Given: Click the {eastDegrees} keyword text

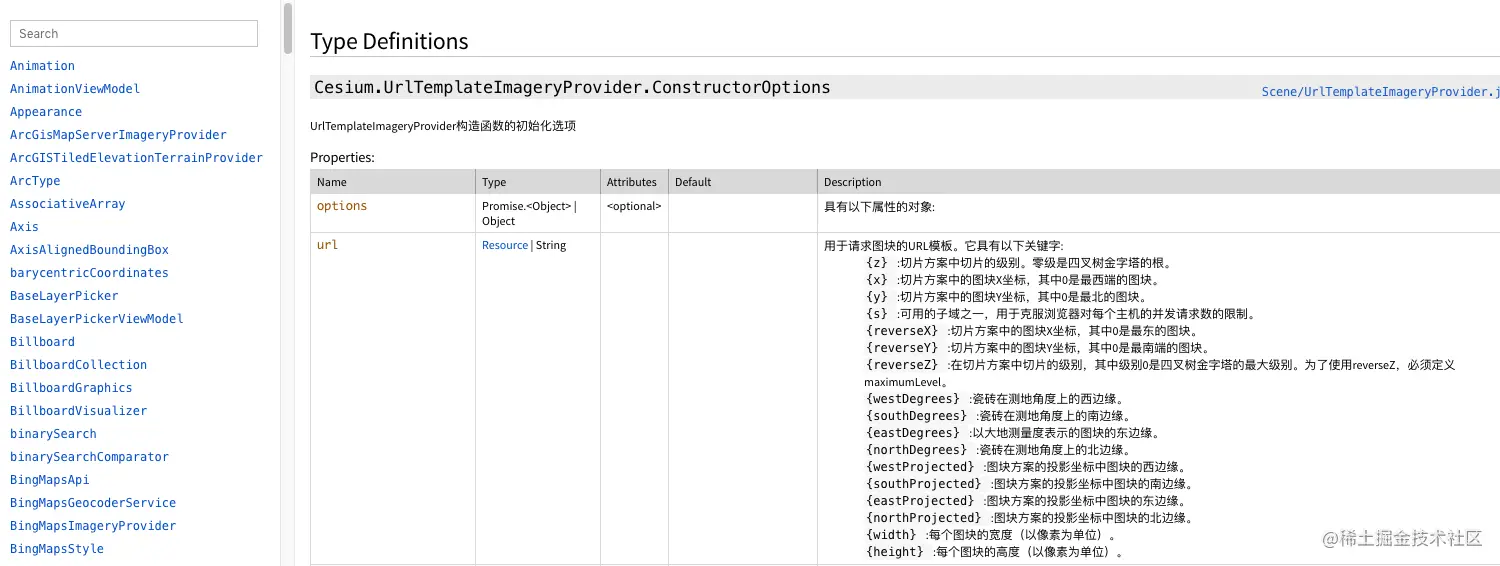Looking at the screenshot, I should (x=913, y=433).
